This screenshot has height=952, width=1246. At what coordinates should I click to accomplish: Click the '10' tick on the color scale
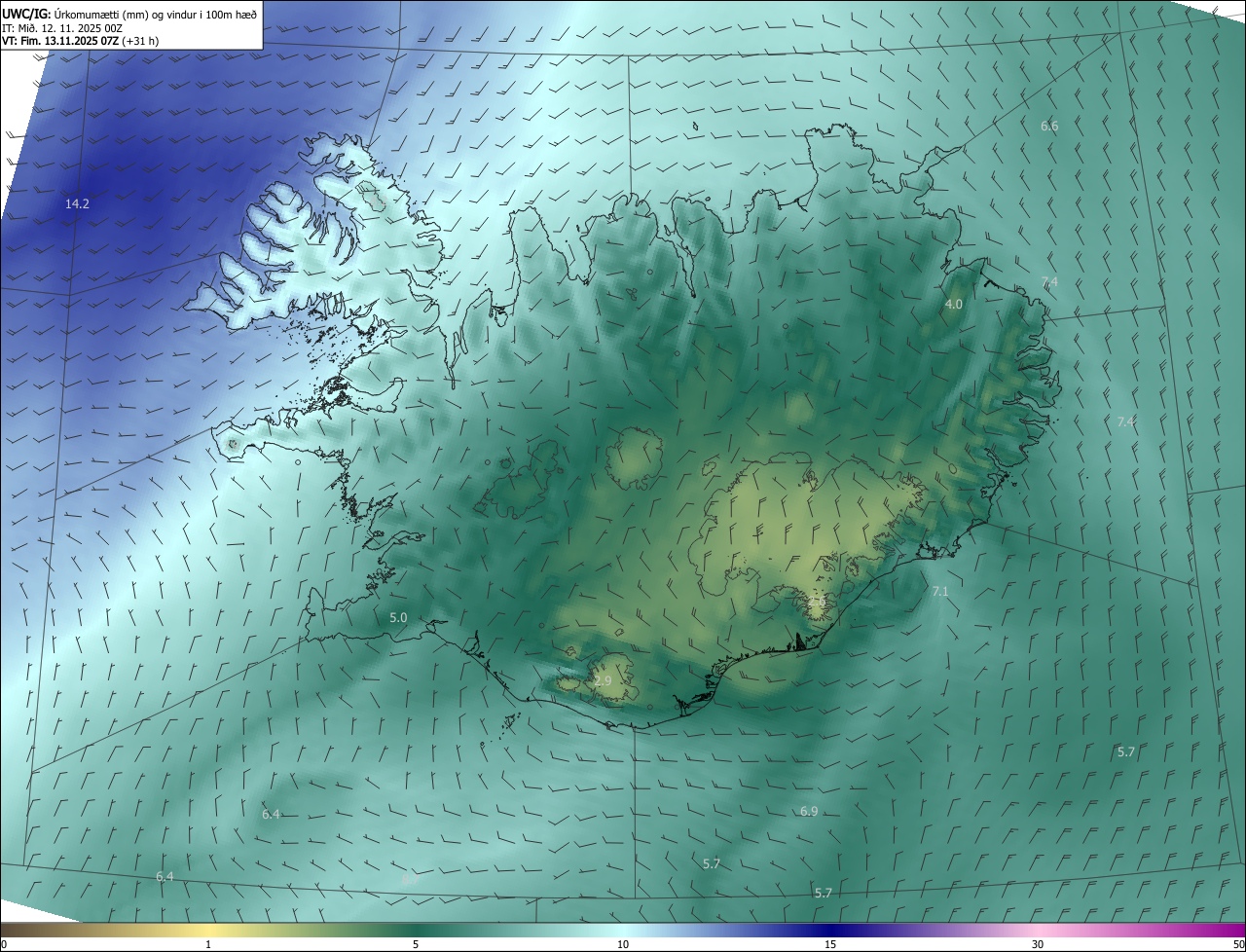(623, 944)
